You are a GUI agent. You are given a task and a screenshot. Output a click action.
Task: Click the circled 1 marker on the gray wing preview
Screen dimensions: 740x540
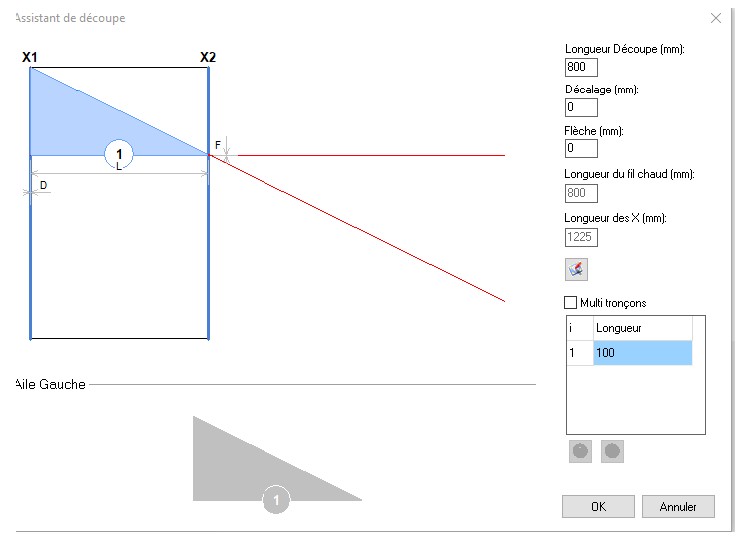(x=276, y=500)
